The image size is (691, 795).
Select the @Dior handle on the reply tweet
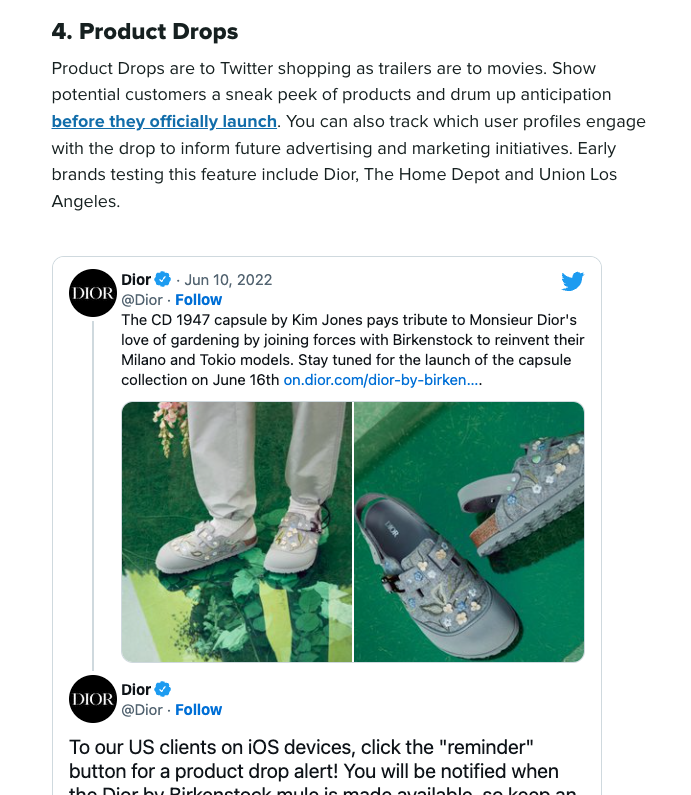(142, 710)
